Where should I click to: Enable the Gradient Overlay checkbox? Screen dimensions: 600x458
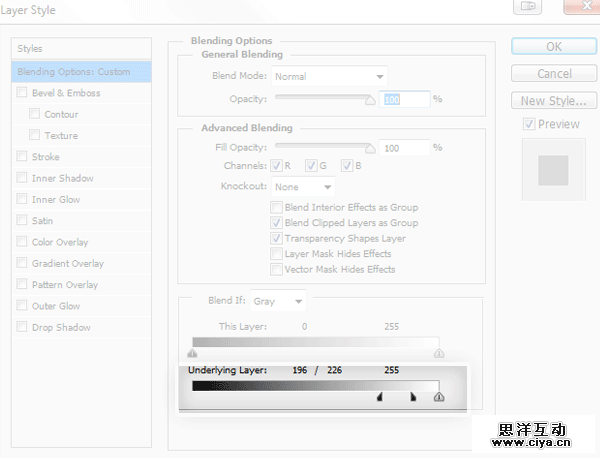(x=22, y=263)
